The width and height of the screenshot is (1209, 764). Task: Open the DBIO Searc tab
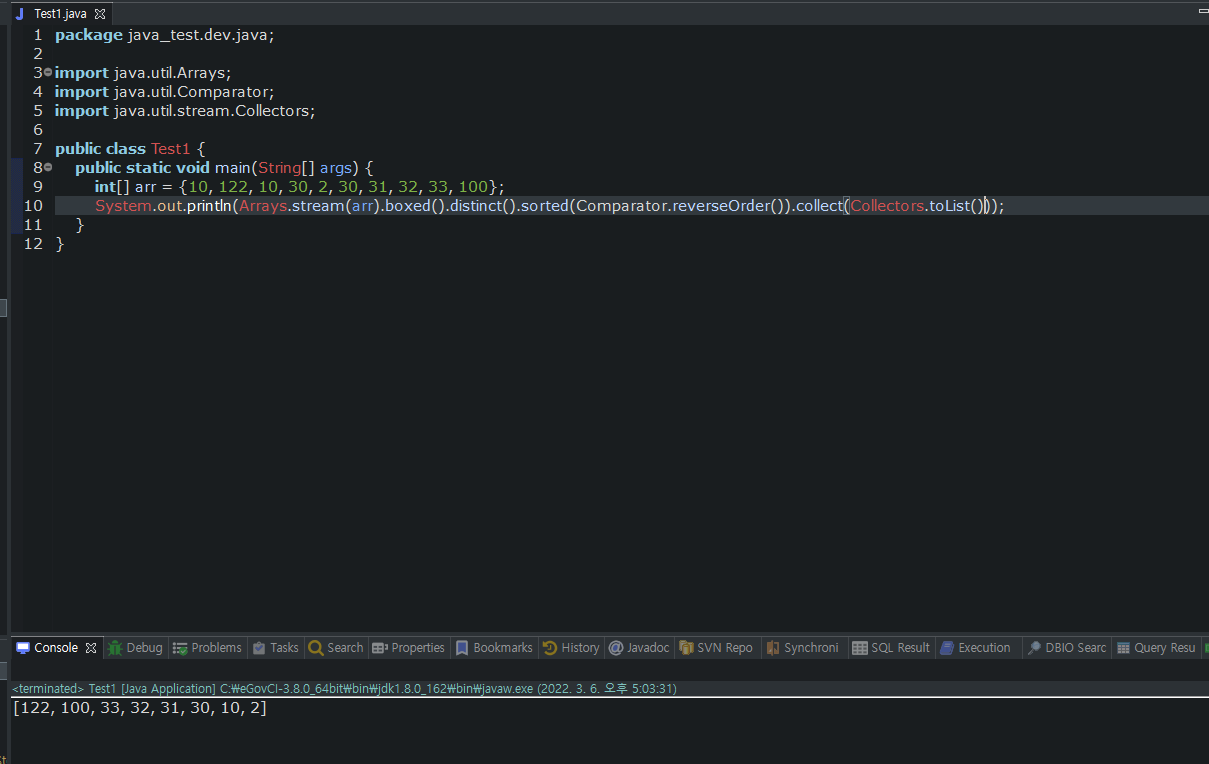pyautogui.click(x=1067, y=648)
